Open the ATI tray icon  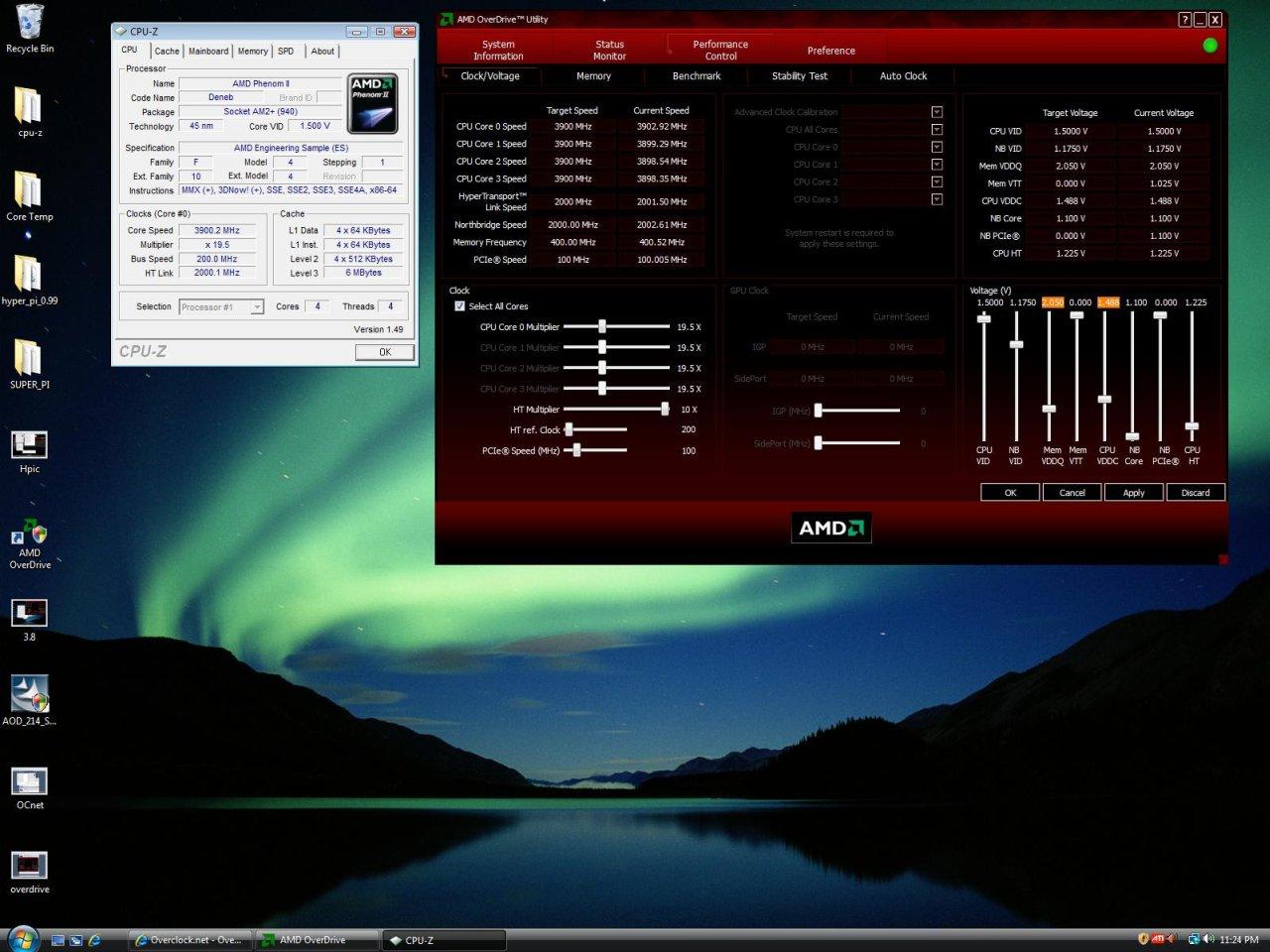[1159, 939]
